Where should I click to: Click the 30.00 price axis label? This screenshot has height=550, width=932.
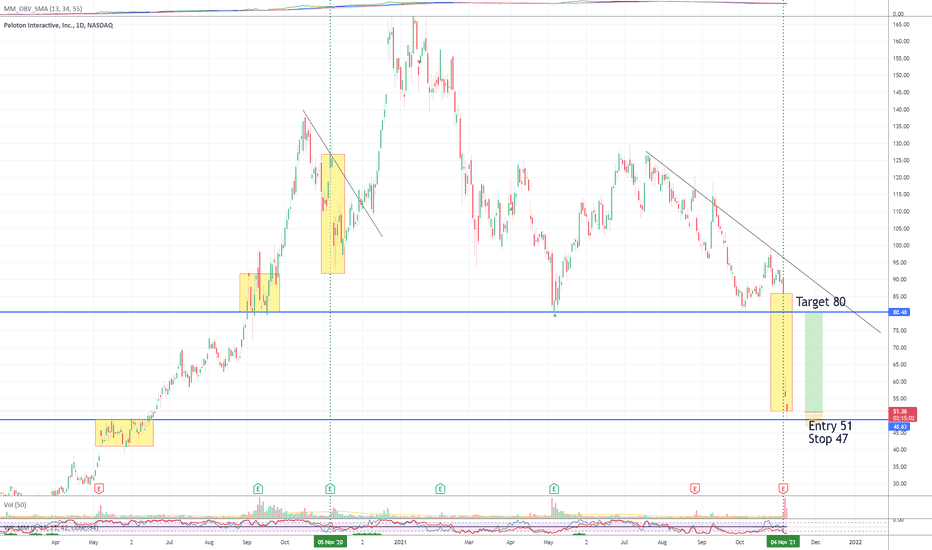coord(901,483)
